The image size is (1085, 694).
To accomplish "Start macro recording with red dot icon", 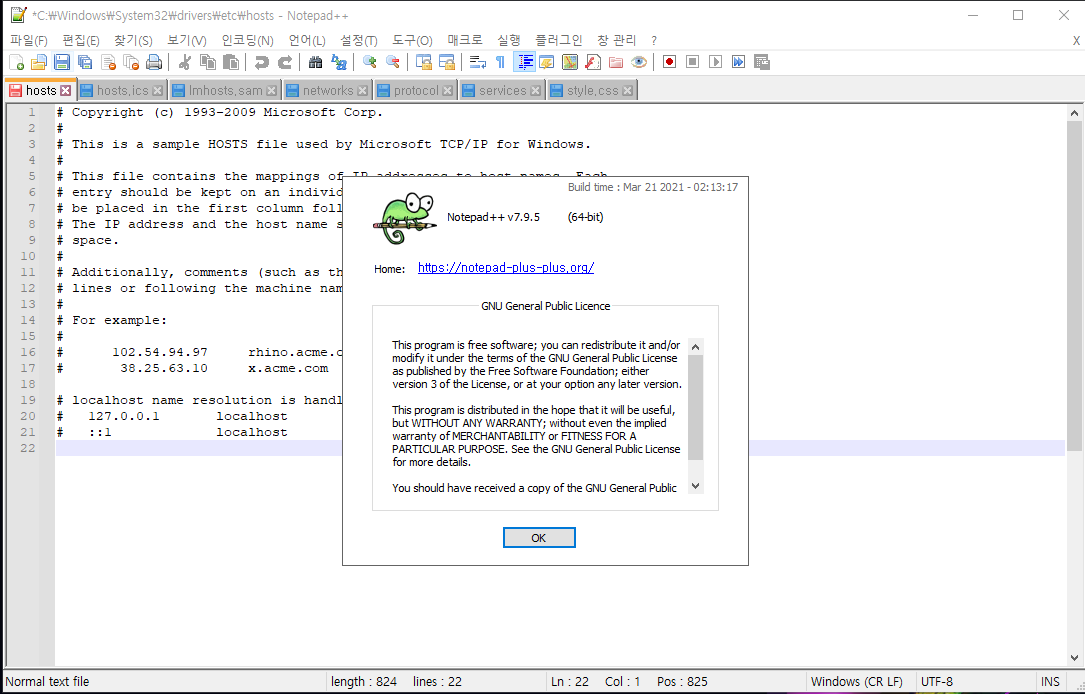I will coord(669,62).
